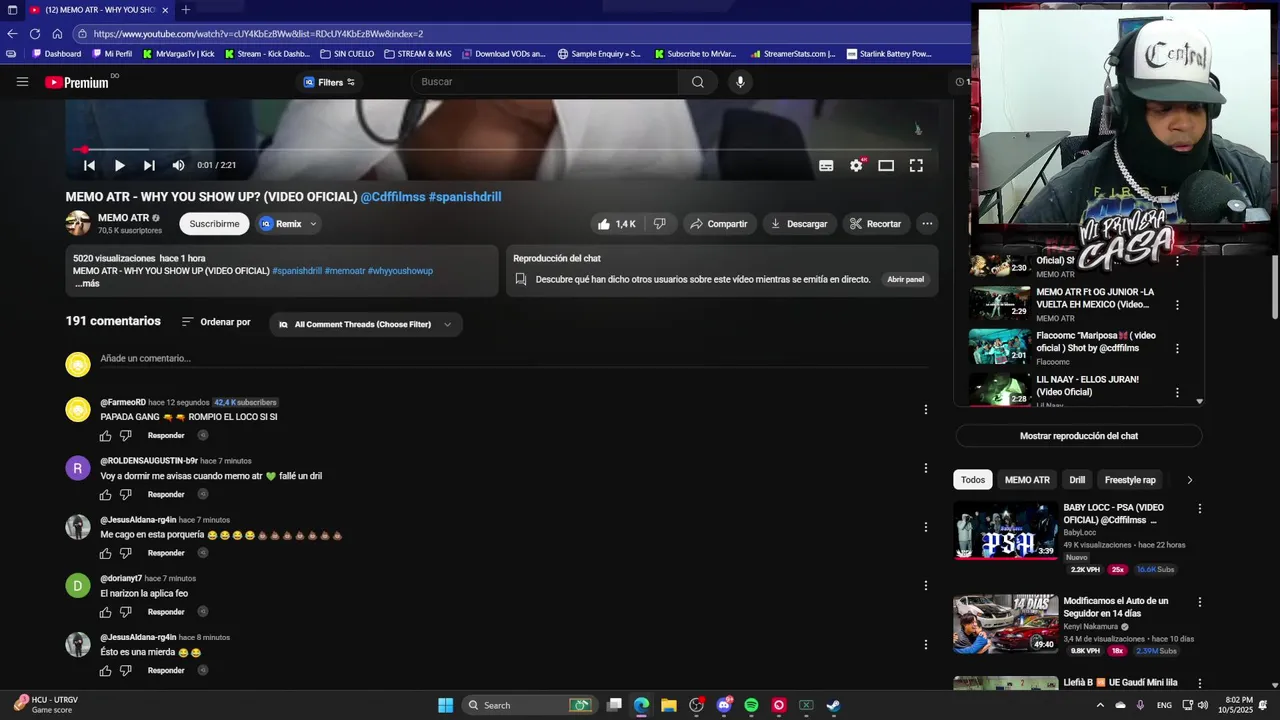The width and height of the screenshot is (1280, 720).
Task: Reload the page with refresh icon
Action: point(35,33)
